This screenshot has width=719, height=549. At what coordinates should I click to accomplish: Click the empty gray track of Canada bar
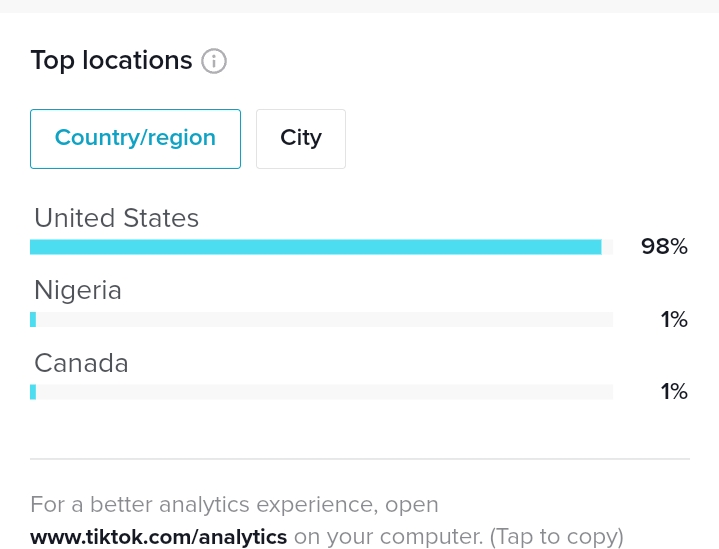tap(325, 392)
